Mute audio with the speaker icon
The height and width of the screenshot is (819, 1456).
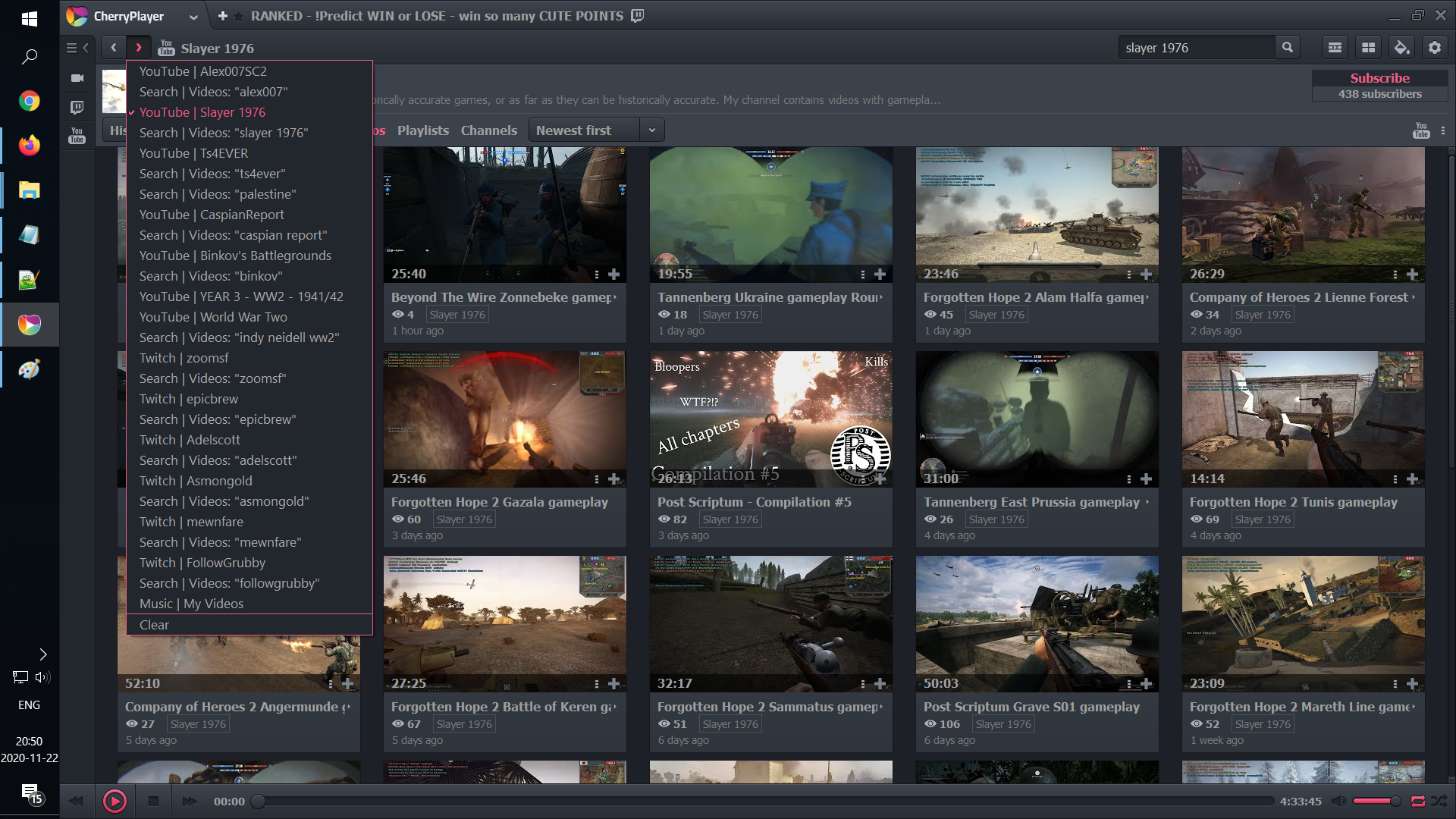click(1339, 801)
